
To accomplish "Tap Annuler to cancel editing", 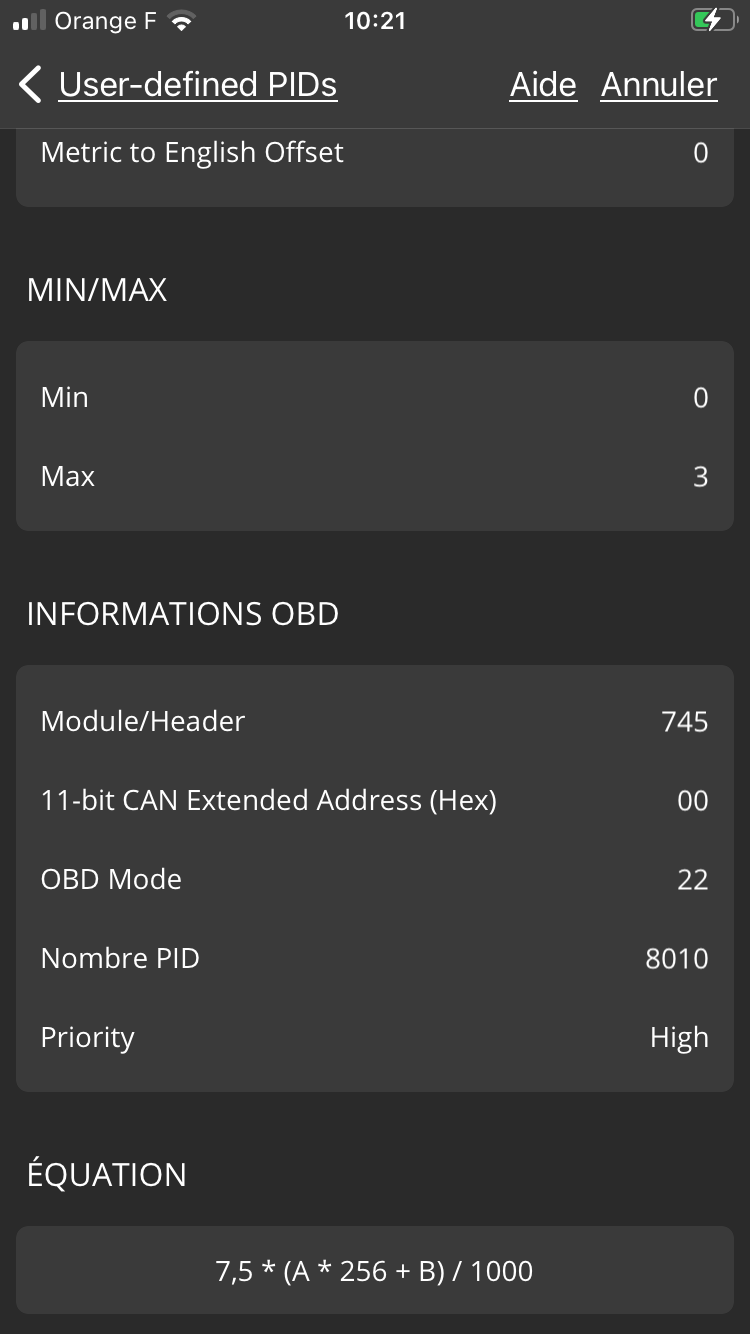I will (659, 85).
